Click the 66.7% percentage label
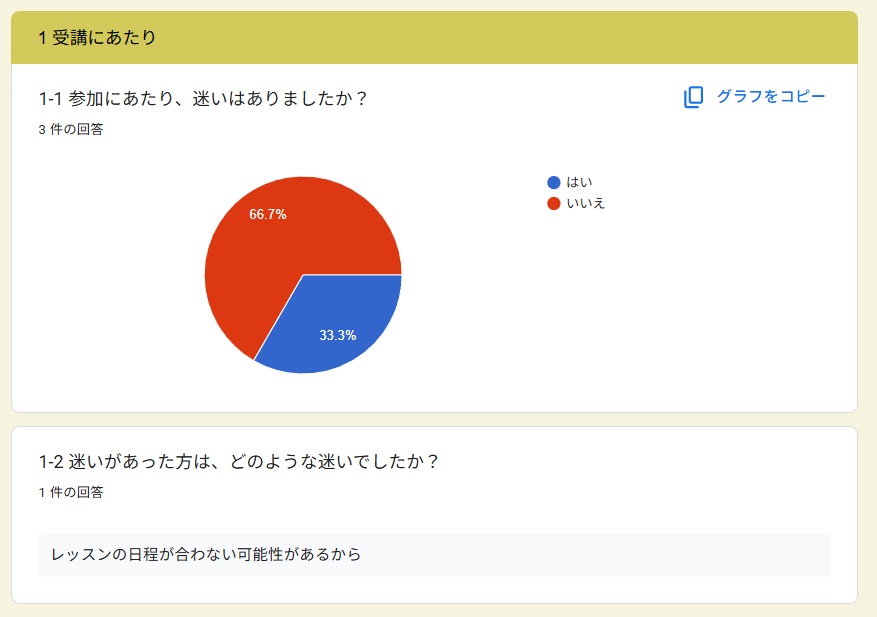Image resolution: width=877 pixels, height=617 pixels. [268, 214]
